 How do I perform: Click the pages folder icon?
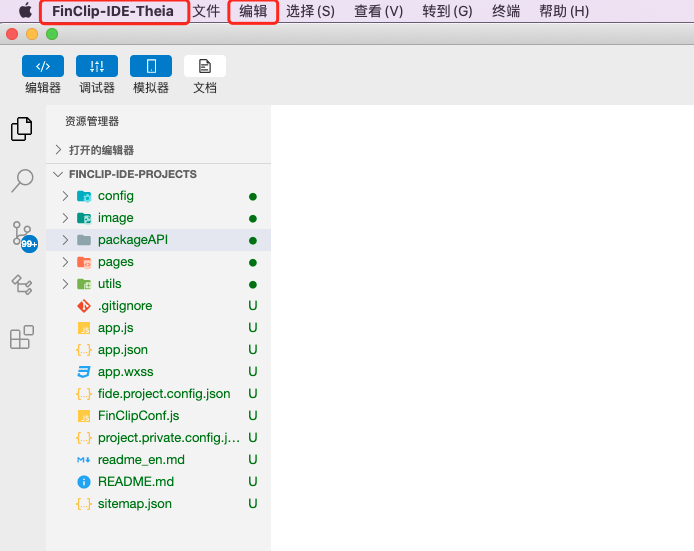84,262
